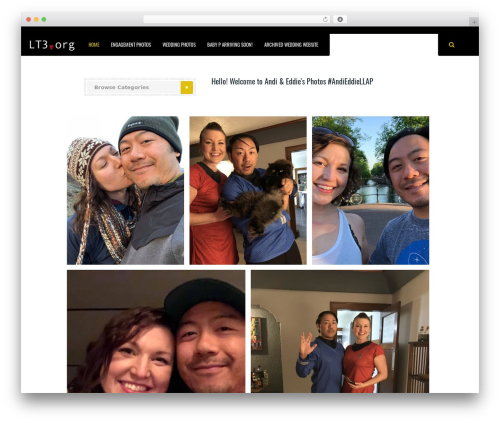Open Archived Wedding Website menu item
This screenshot has height=423, width=500.
(x=291, y=45)
